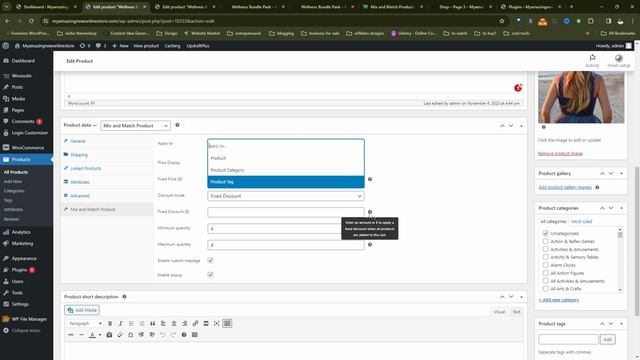
Task: Redo edit in editor
Action: pyautogui.click(x=173, y=335)
